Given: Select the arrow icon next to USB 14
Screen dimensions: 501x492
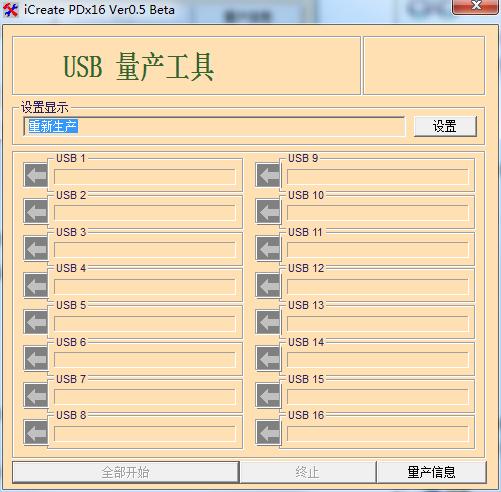Looking at the screenshot, I should tap(268, 359).
